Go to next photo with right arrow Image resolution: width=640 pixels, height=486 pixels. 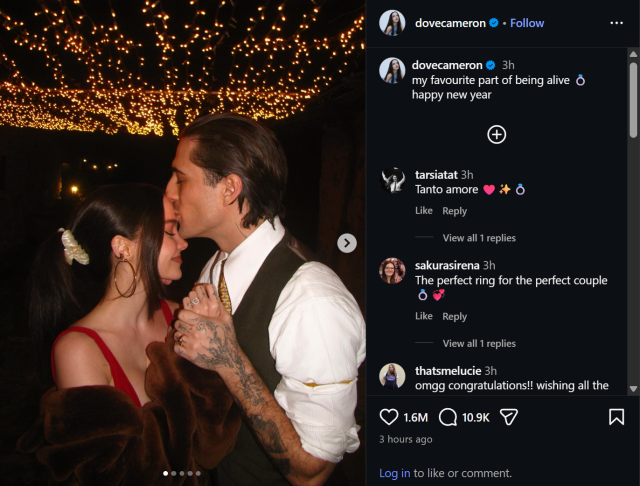[x=347, y=243]
